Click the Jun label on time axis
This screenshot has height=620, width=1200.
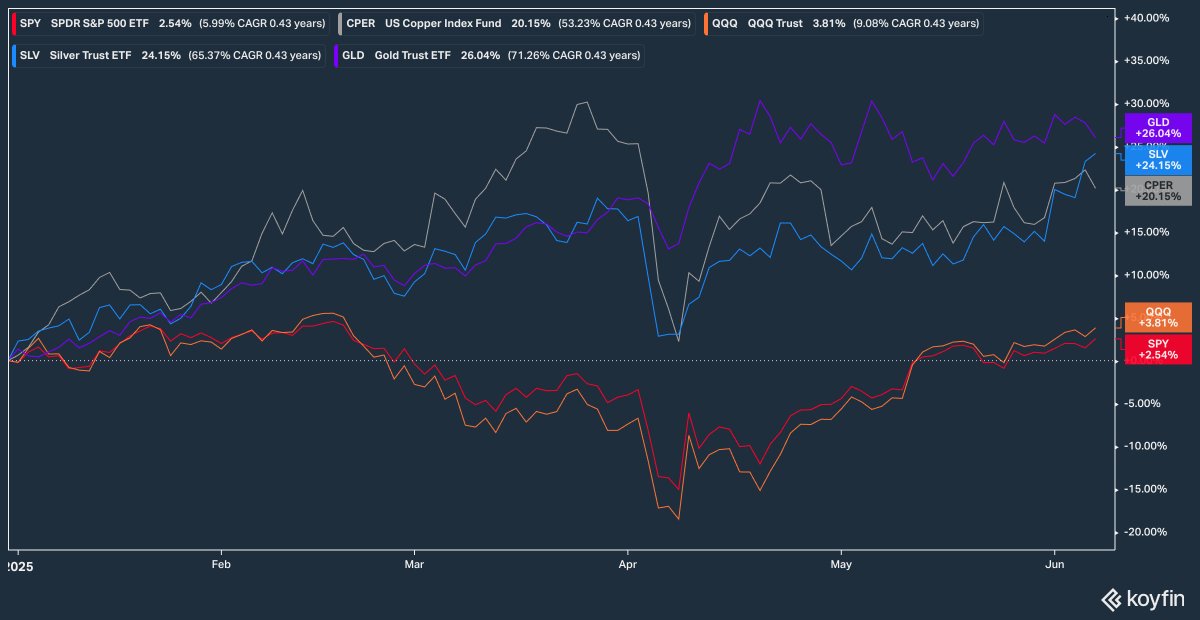point(1055,564)
